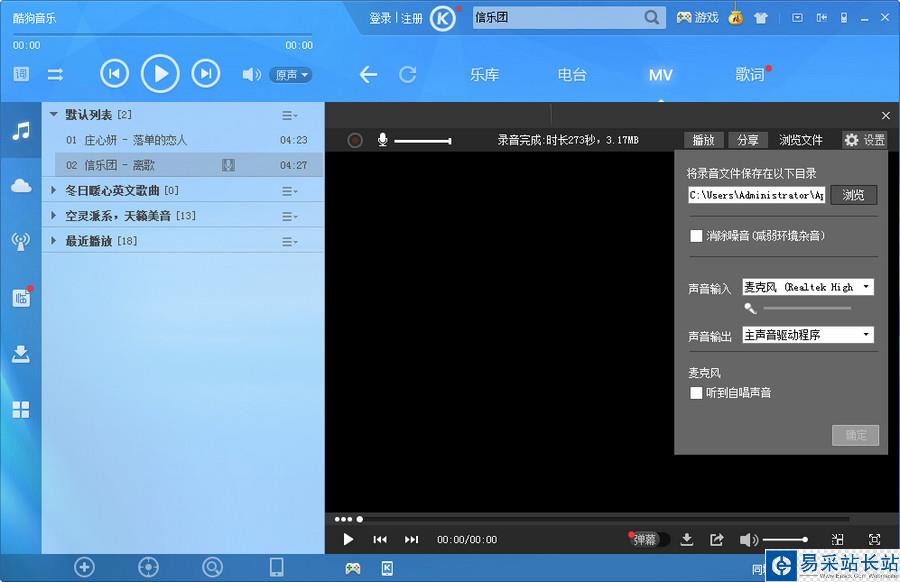This screenshot has height=582, width=900.
Task: Click the gold money bag icon
Action: [735, 18]
